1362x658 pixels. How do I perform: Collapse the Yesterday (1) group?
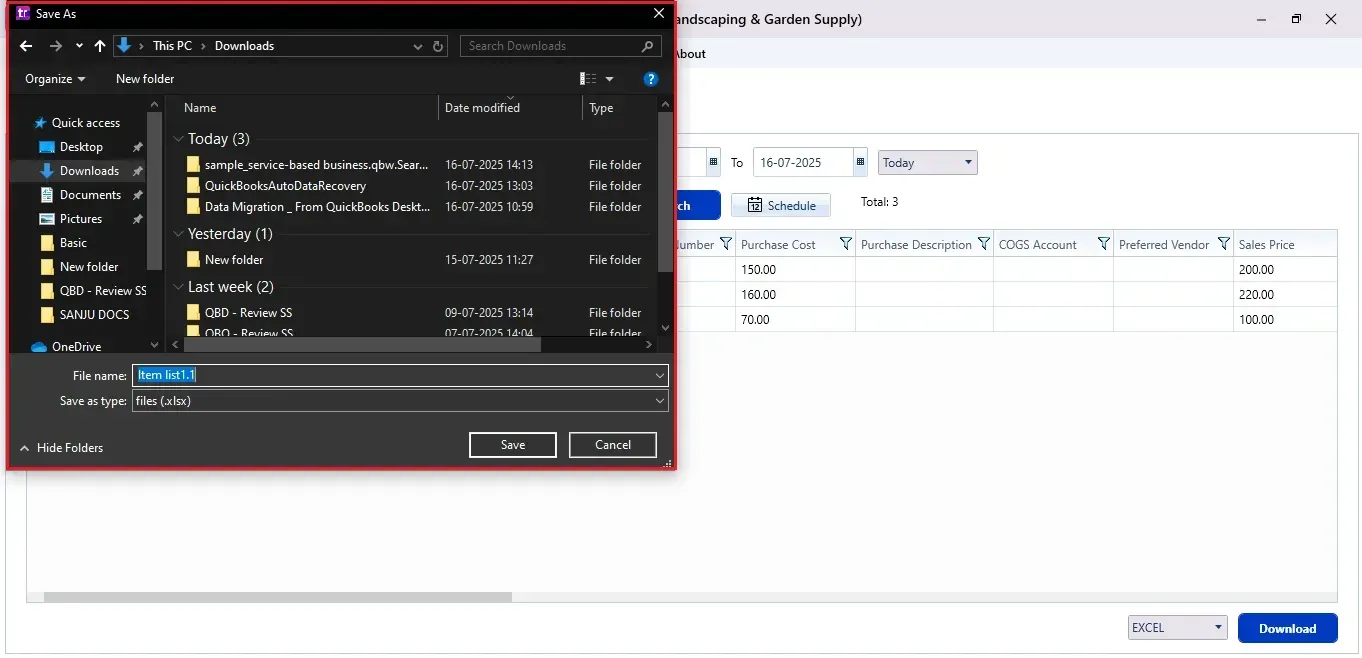pyautogui.click(x=179, y=235)
